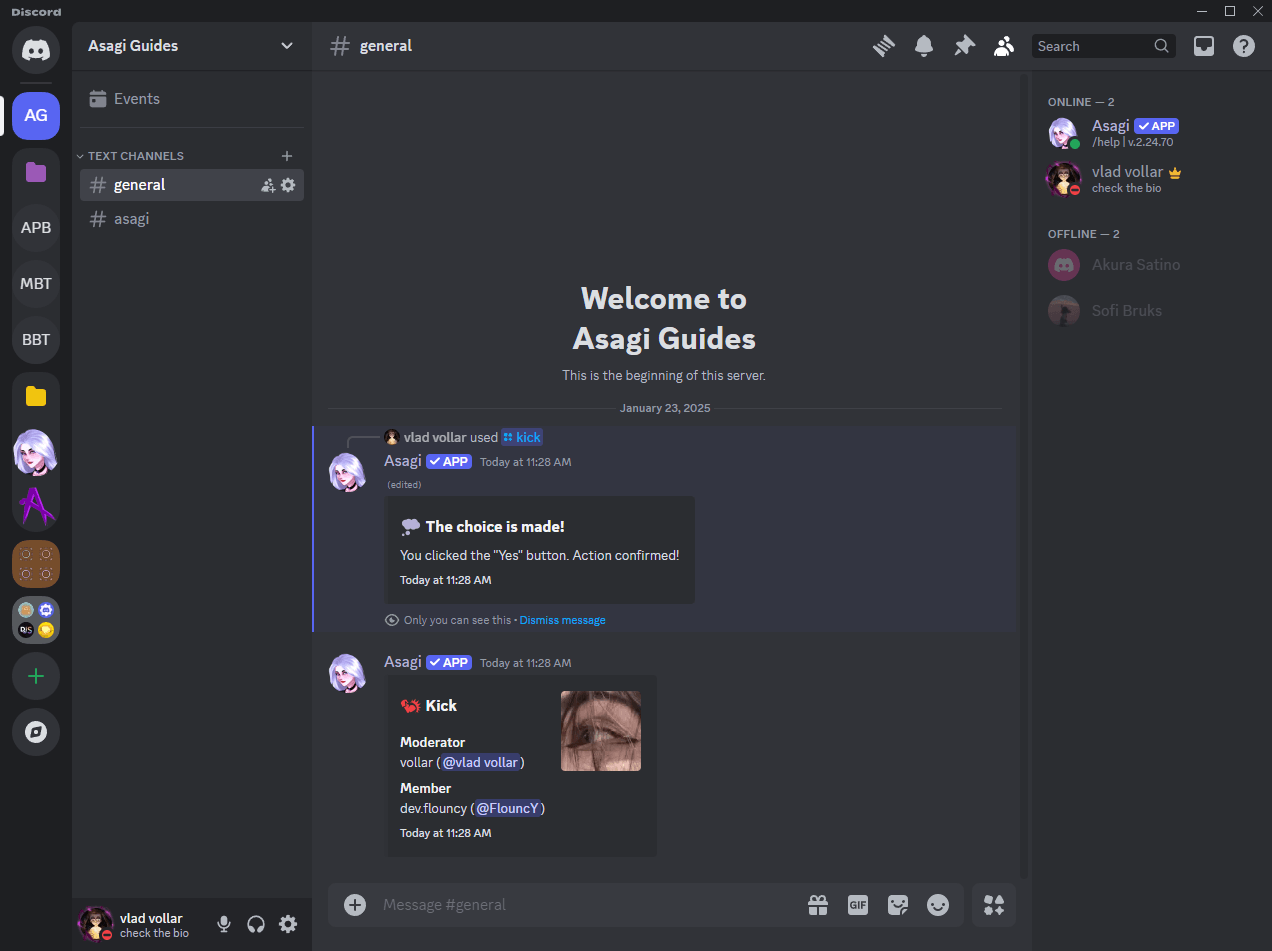Click the "ONLINE — 2" members heading
Screen dimensions: 1272x951
pyautogui.click(x=1081, y=102)
